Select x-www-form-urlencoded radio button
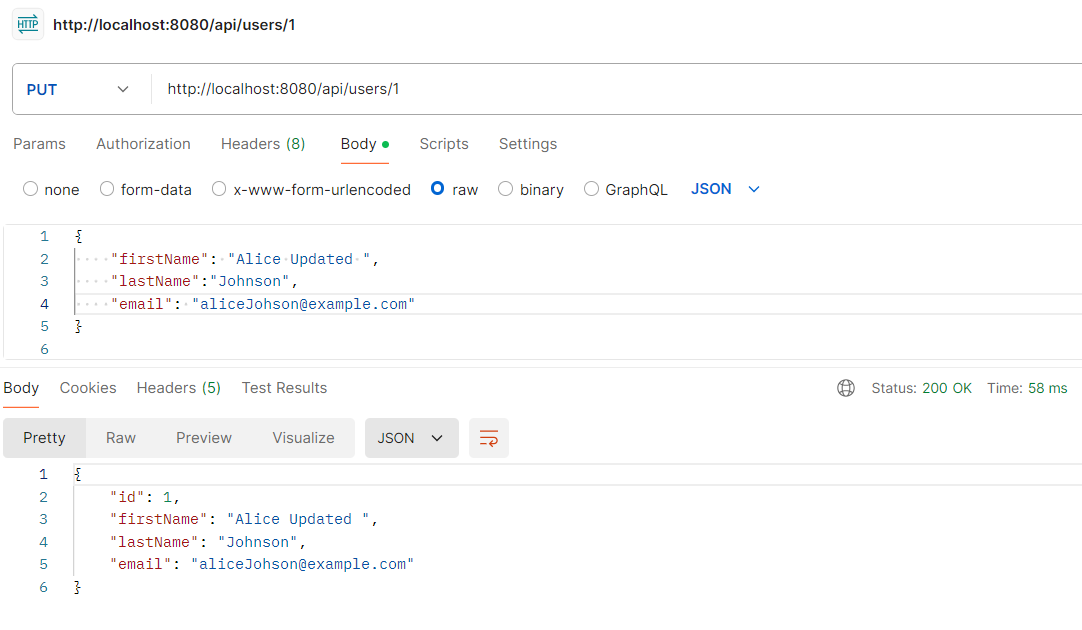Screen dimensions: 1082x630 [x=220, y=189]
